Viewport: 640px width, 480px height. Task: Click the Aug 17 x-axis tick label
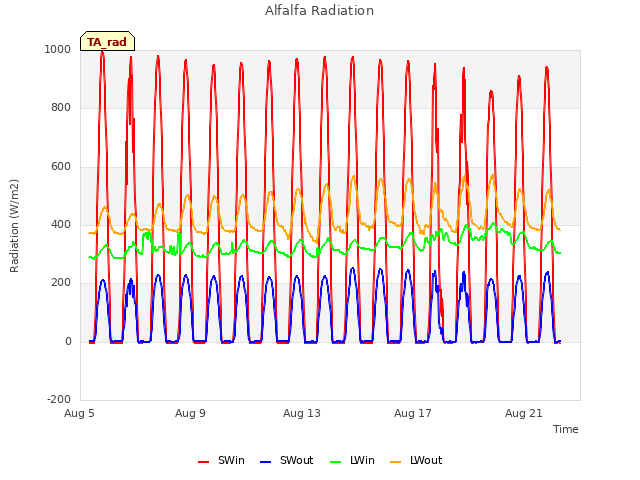[413, 413]
